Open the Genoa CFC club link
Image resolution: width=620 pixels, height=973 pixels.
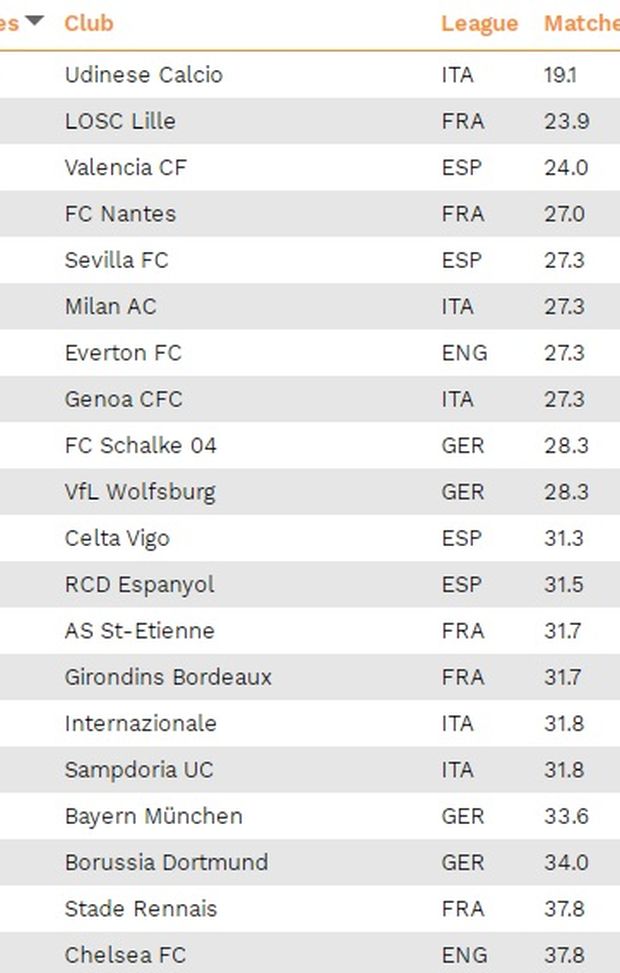(124, 399)
